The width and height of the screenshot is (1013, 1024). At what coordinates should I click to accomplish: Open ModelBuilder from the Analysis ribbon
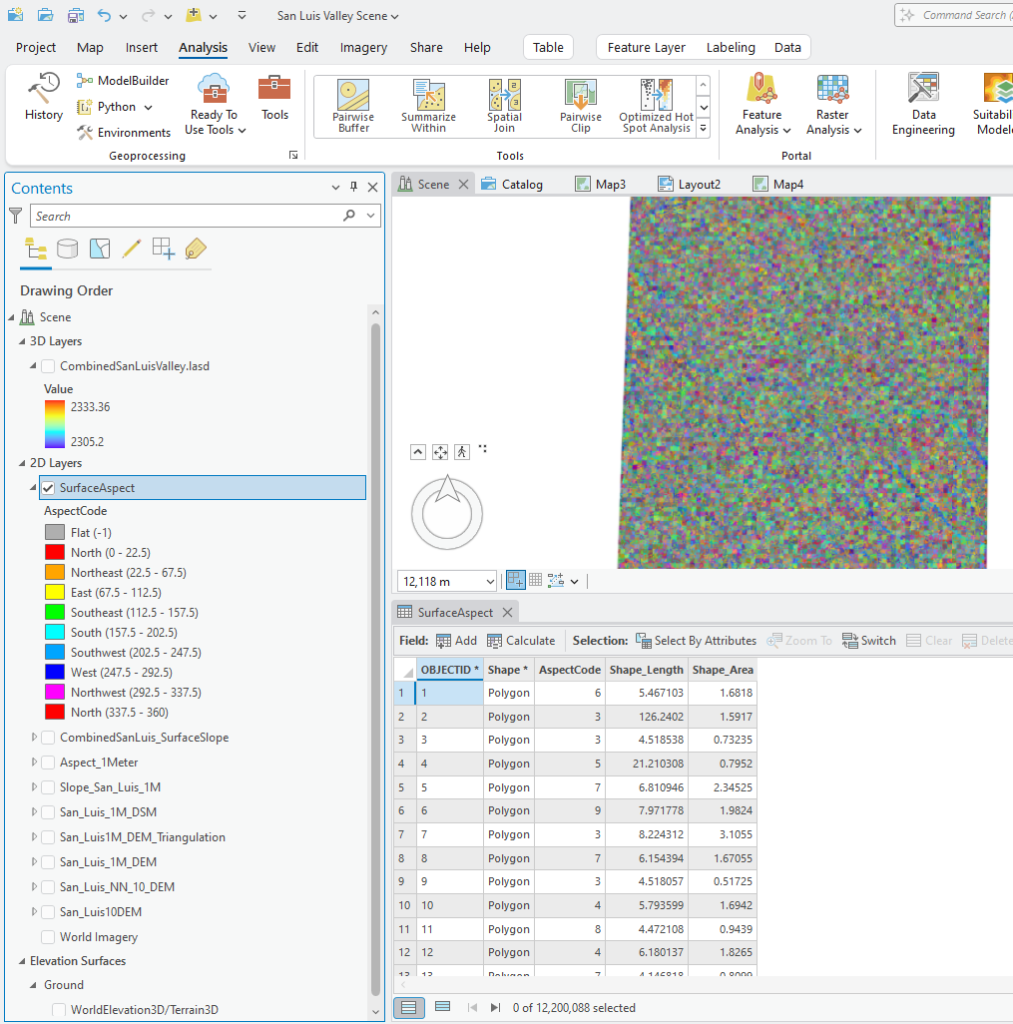[124, 80]
